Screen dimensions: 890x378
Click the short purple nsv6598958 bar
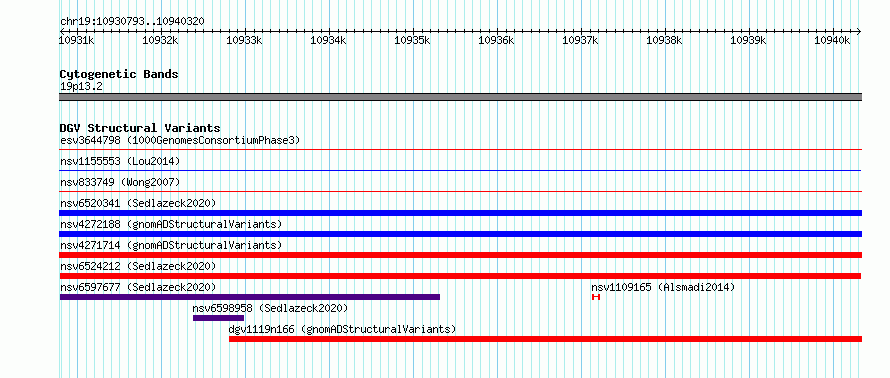219,318
